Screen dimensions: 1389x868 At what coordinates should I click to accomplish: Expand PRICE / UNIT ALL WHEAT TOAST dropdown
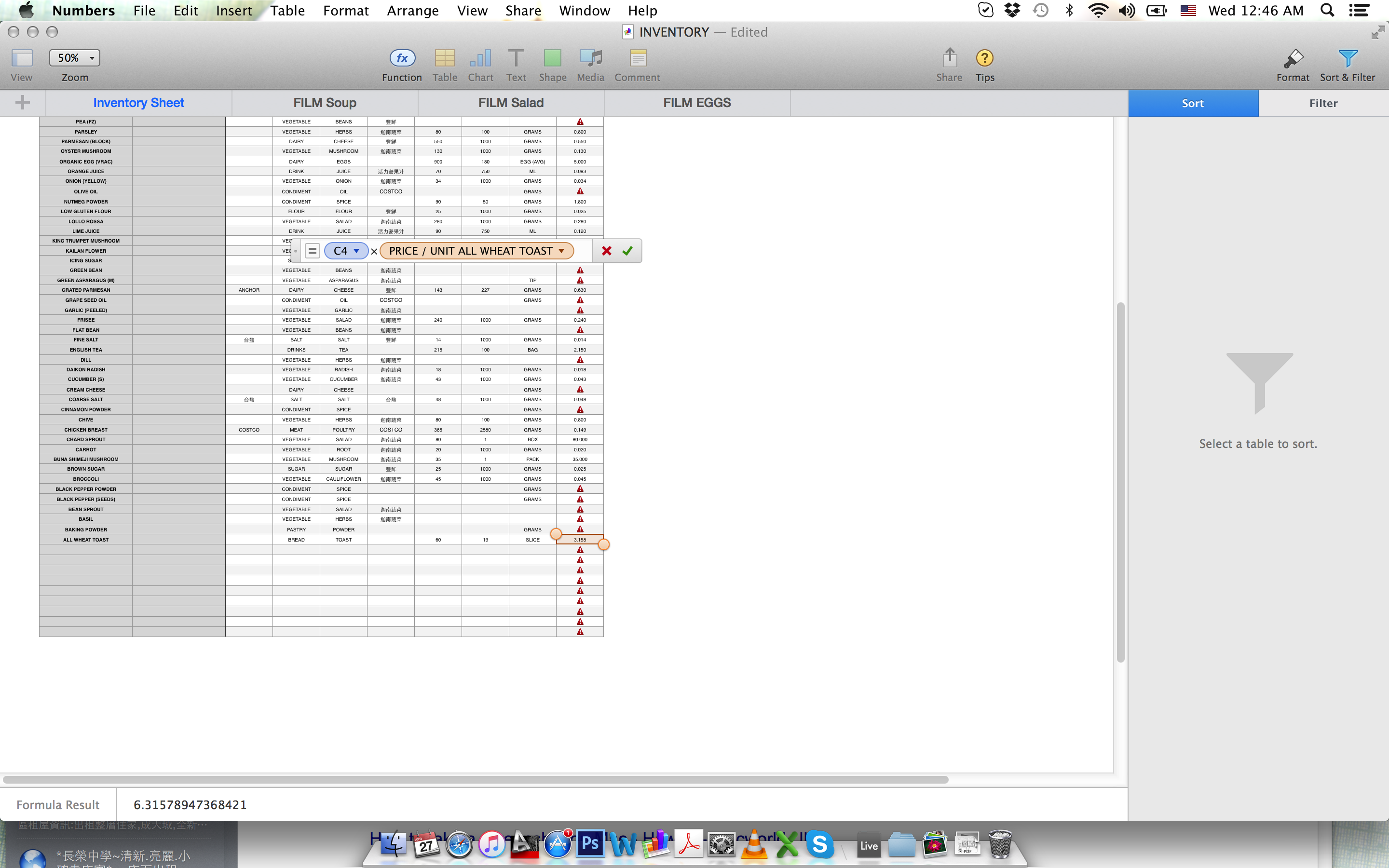coord(561,251)
